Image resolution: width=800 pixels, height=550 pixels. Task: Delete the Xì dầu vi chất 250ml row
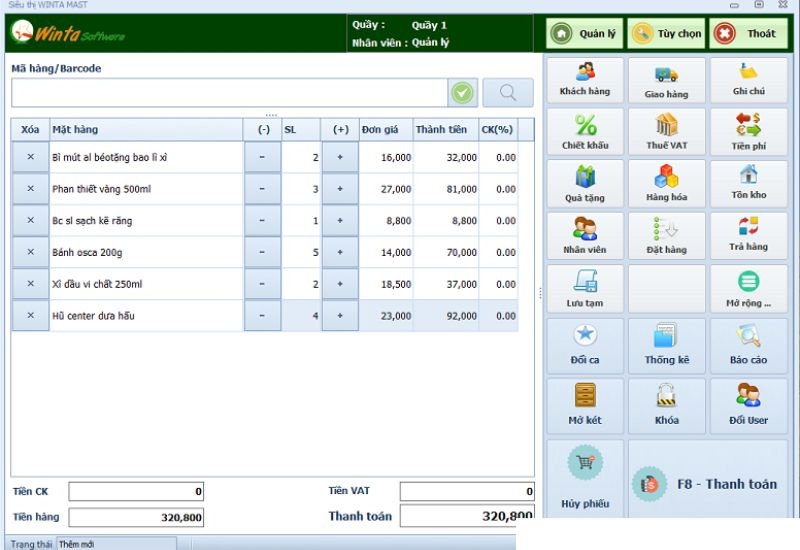click(31, 284)
